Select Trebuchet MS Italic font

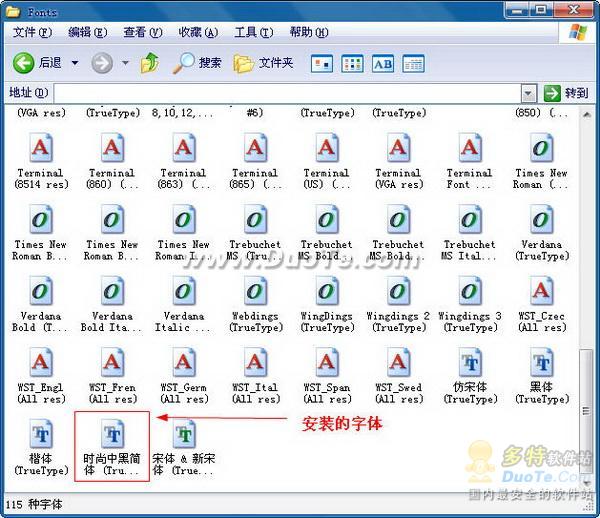(470, 233)
